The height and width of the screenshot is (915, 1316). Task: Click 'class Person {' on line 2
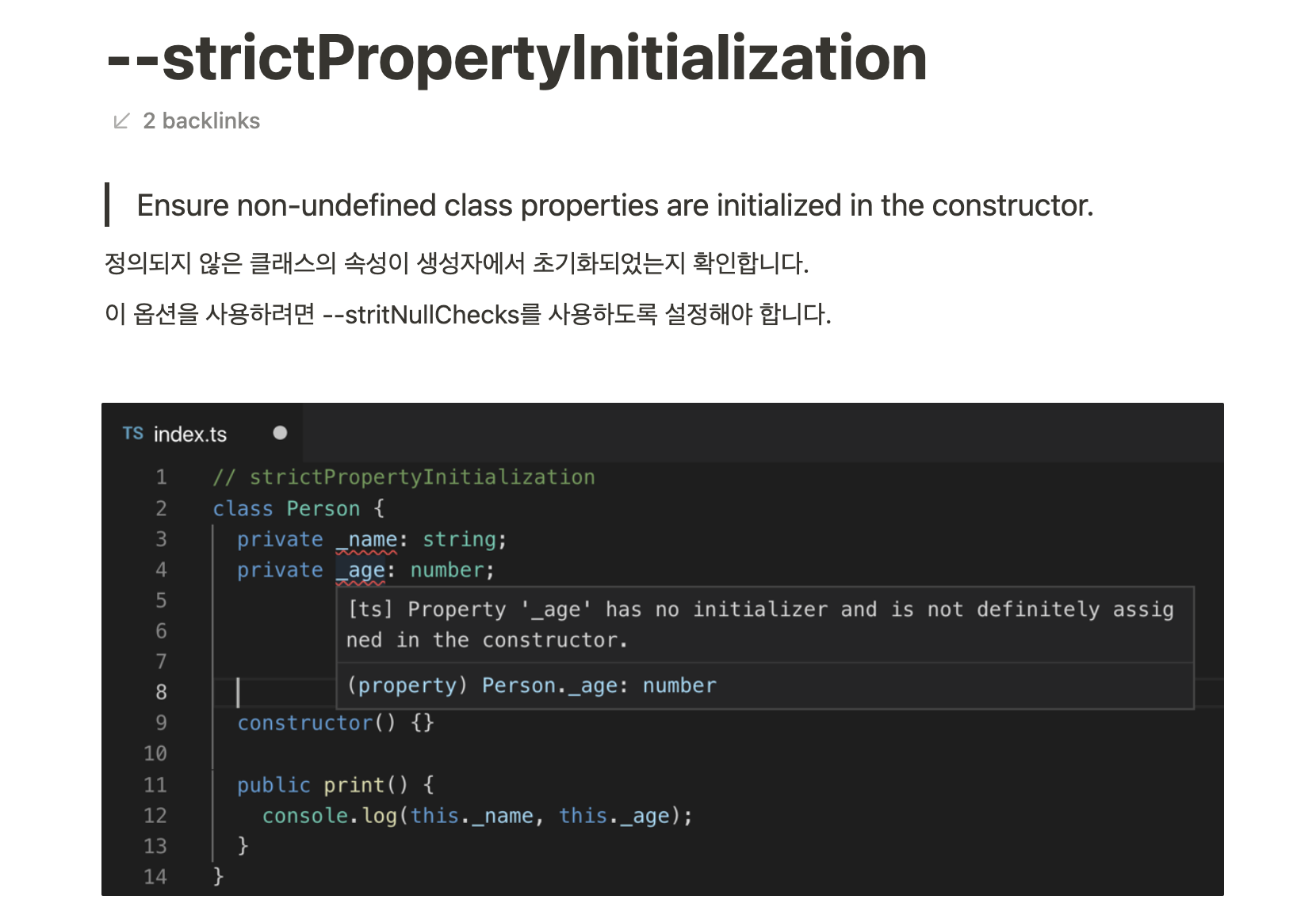298,509
